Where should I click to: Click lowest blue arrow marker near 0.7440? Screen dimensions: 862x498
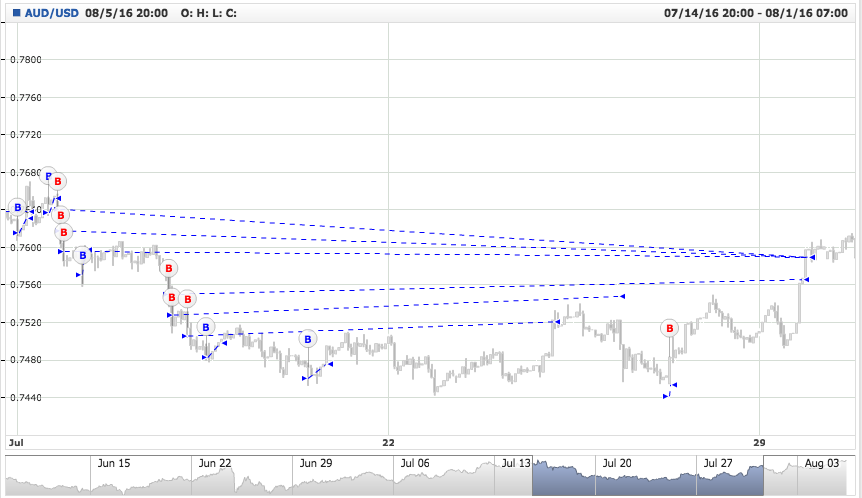[x=665, y=396]
